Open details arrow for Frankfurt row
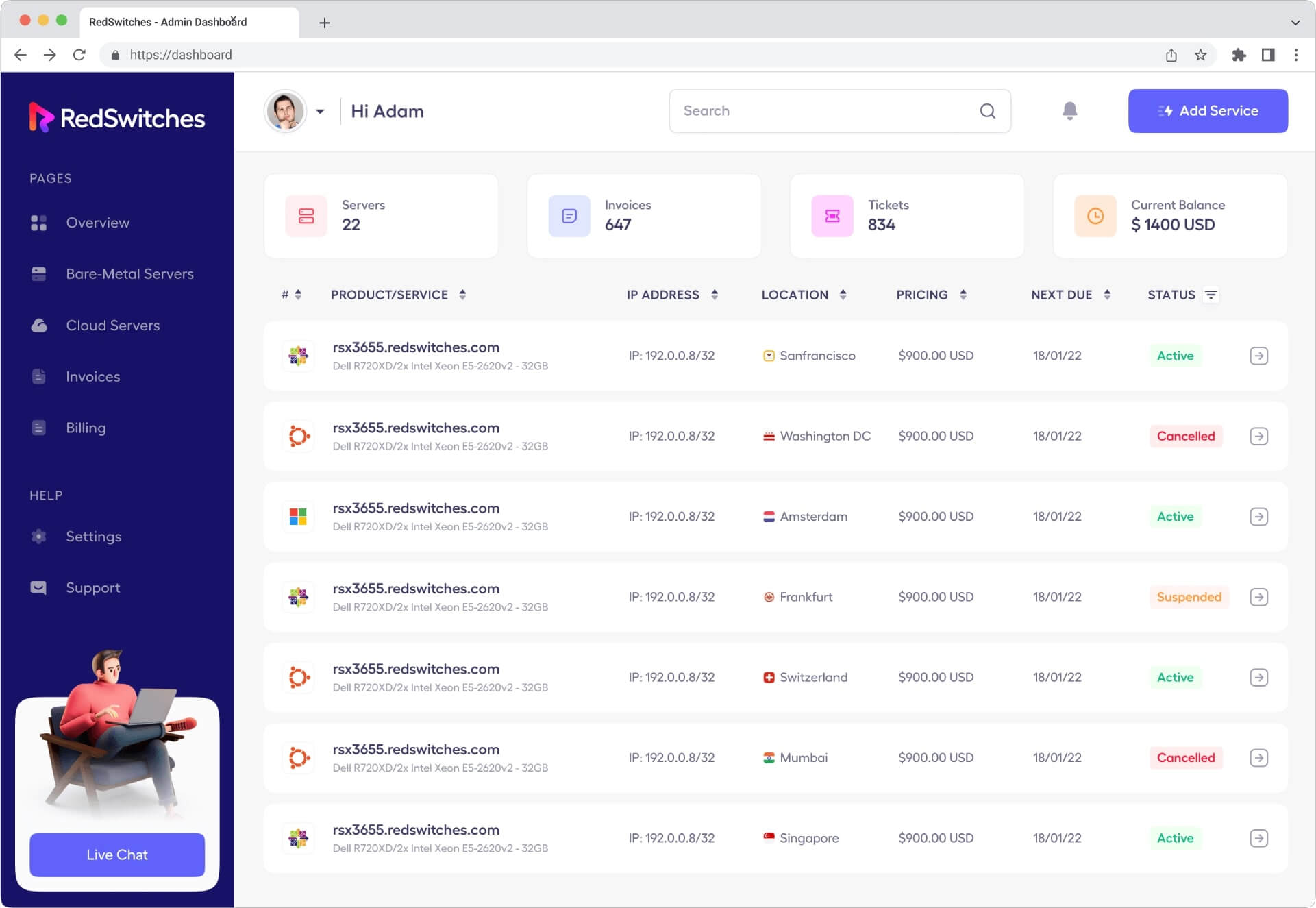Viewport: 1316px width, 908px height. click(1258, 597)
